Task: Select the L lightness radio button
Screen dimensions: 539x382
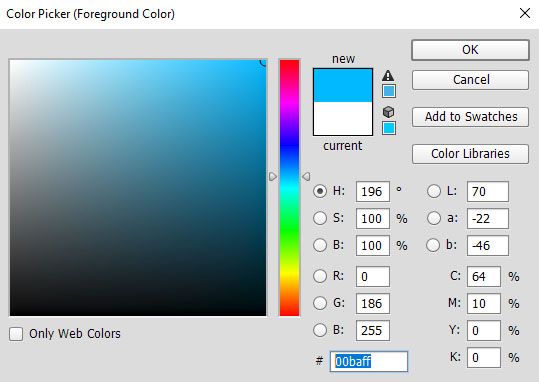Action: [x=433, y=191]
